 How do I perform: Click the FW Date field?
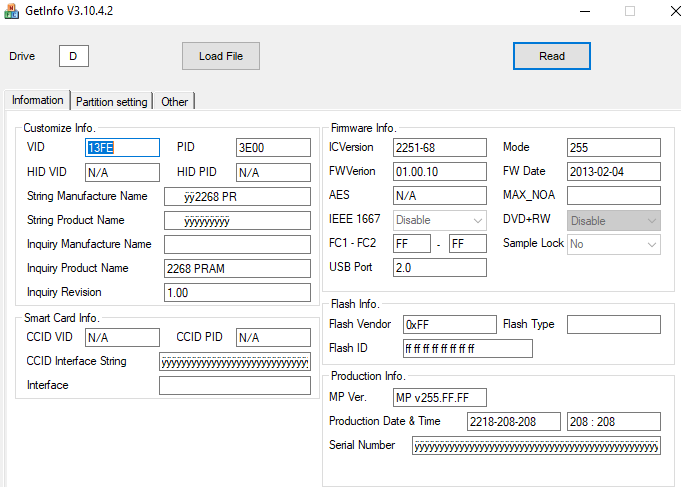[x=614, y=172]
